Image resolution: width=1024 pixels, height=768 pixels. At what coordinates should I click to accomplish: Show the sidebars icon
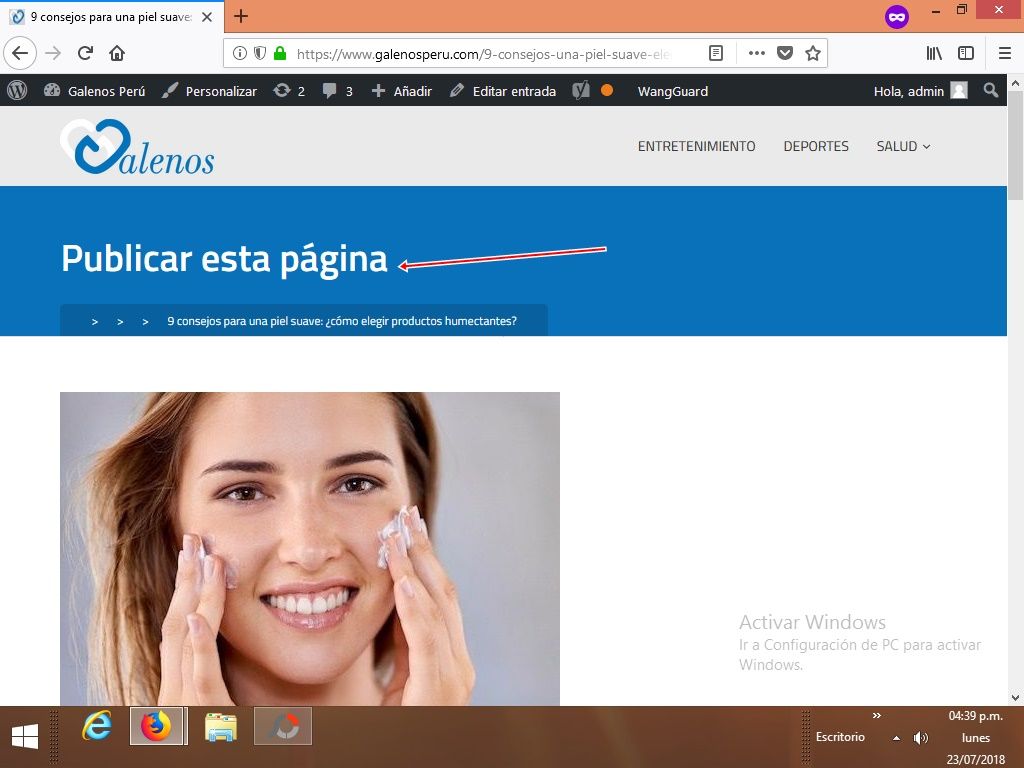[966, 53]
